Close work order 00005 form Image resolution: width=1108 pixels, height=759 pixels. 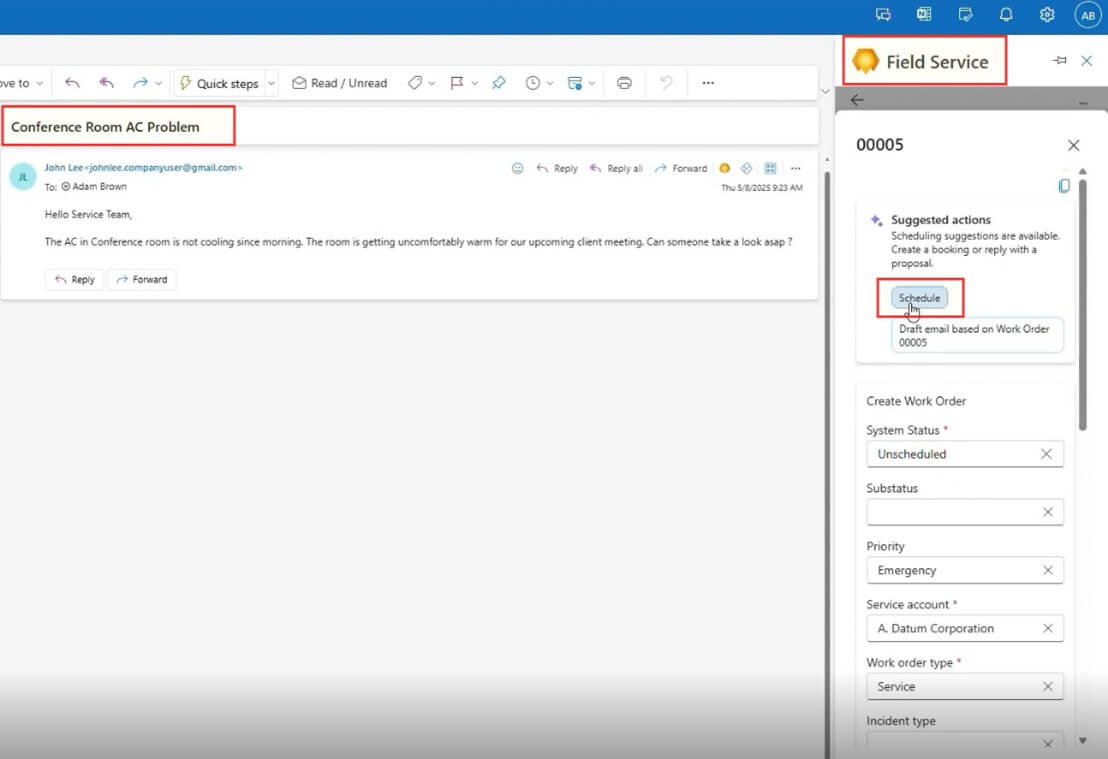point(1073,145)
